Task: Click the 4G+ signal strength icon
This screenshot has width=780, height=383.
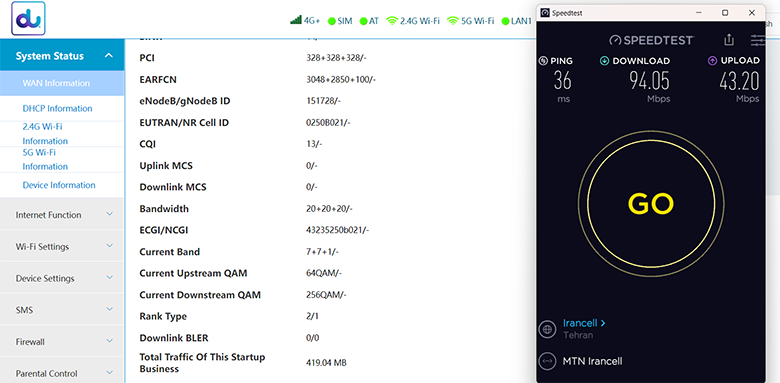Action: 296,20
